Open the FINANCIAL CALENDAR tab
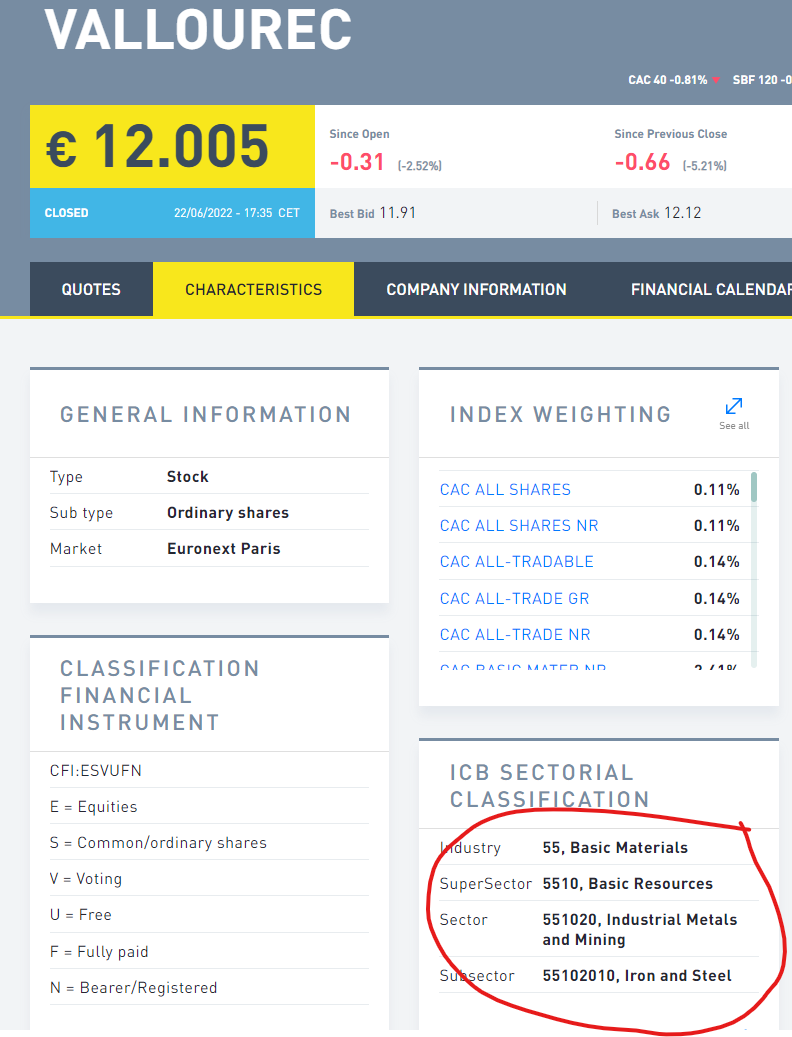 click(711, 289)
